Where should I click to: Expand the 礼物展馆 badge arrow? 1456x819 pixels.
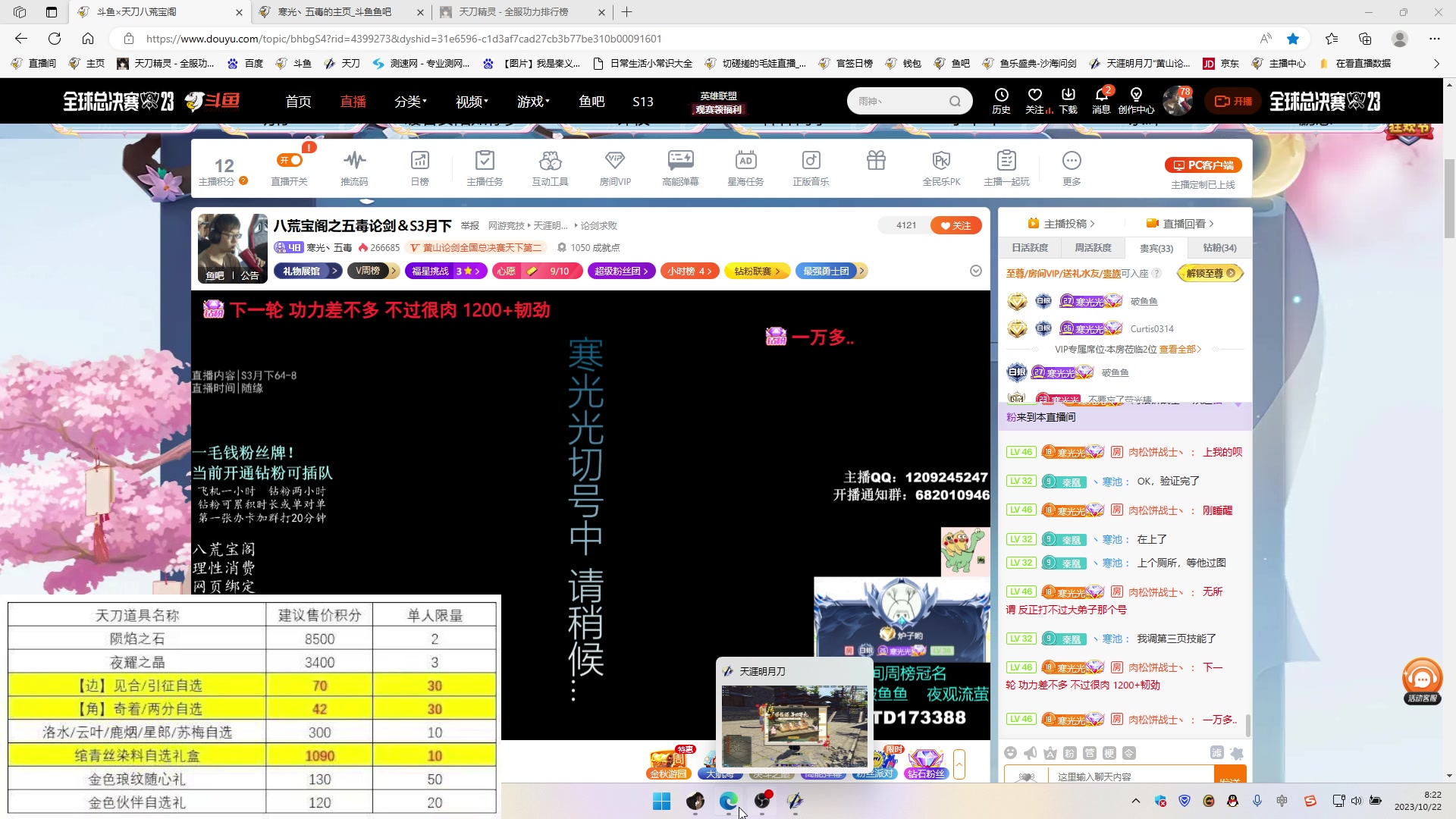[x=334, y=271]
